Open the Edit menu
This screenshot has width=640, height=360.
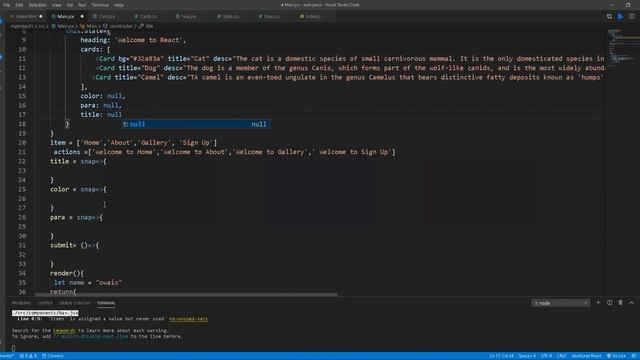click(x=19, y=5)
